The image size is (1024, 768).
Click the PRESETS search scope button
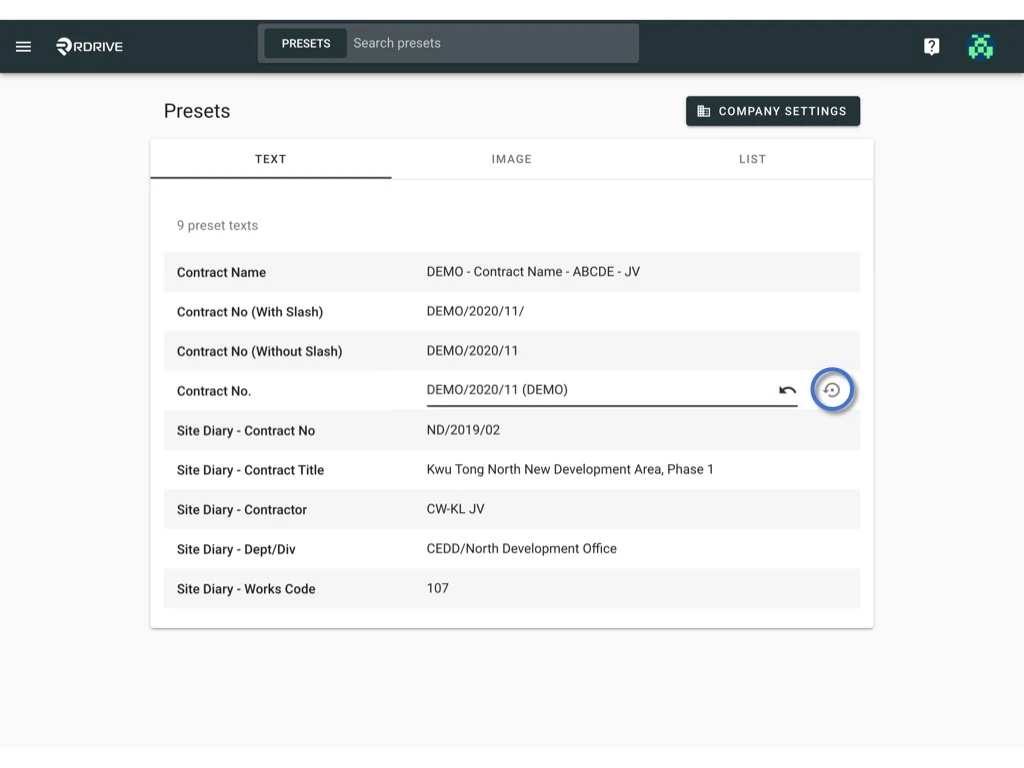point(306,44)
